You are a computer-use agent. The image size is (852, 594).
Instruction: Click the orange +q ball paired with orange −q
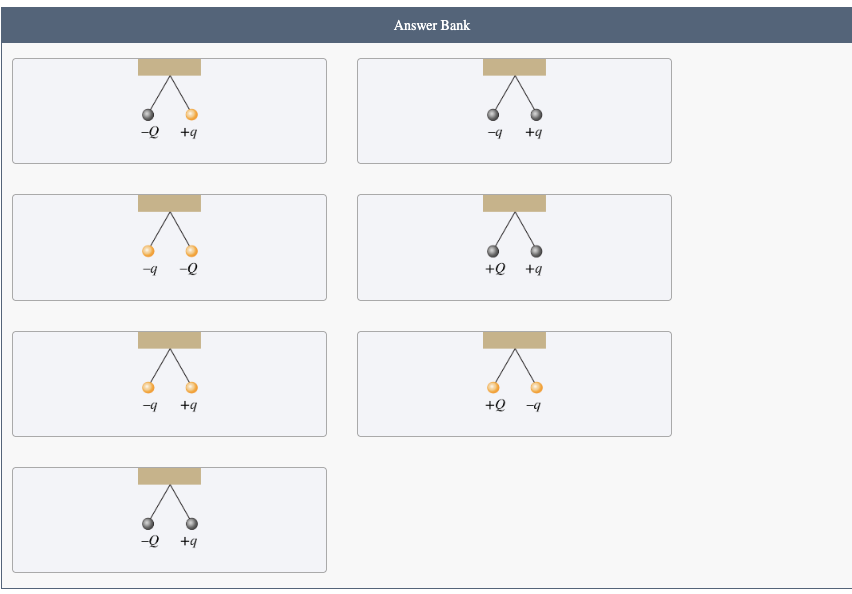[191, 387]
